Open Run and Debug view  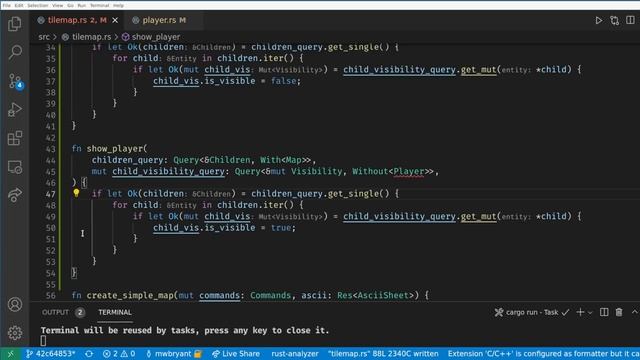(15, 109)
